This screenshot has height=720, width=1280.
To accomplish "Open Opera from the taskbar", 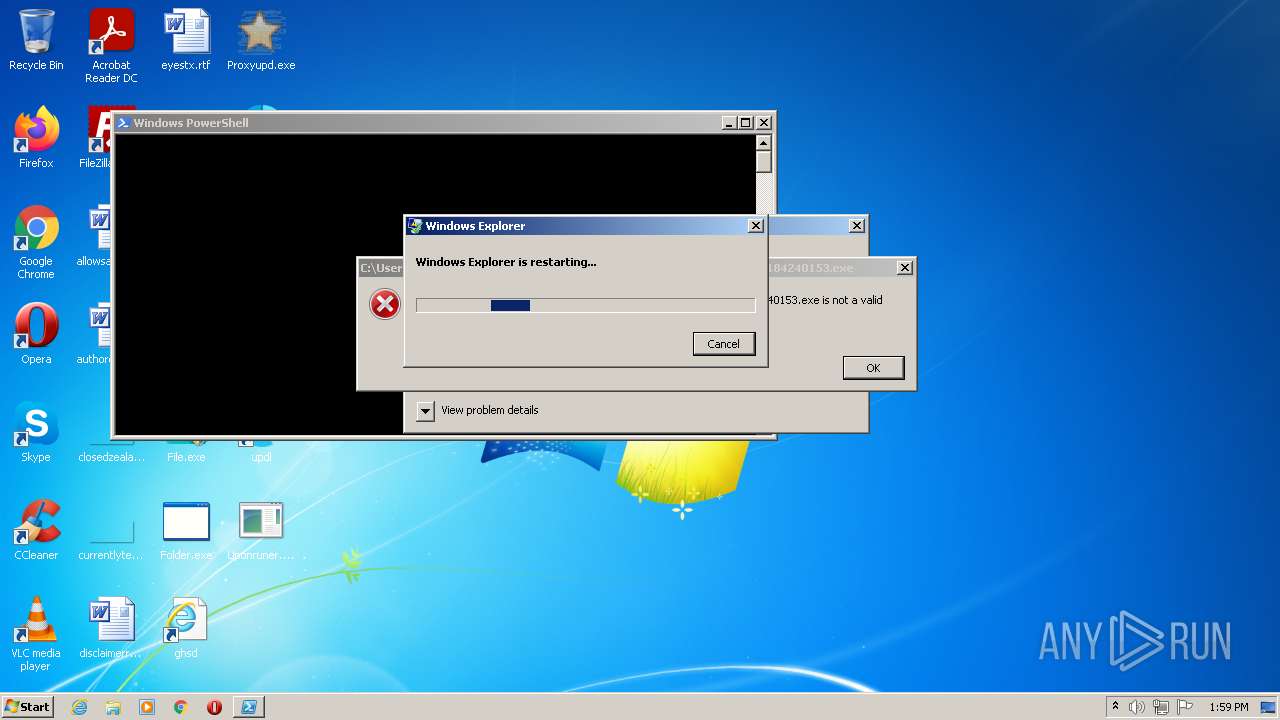I will tap(214, 707).
